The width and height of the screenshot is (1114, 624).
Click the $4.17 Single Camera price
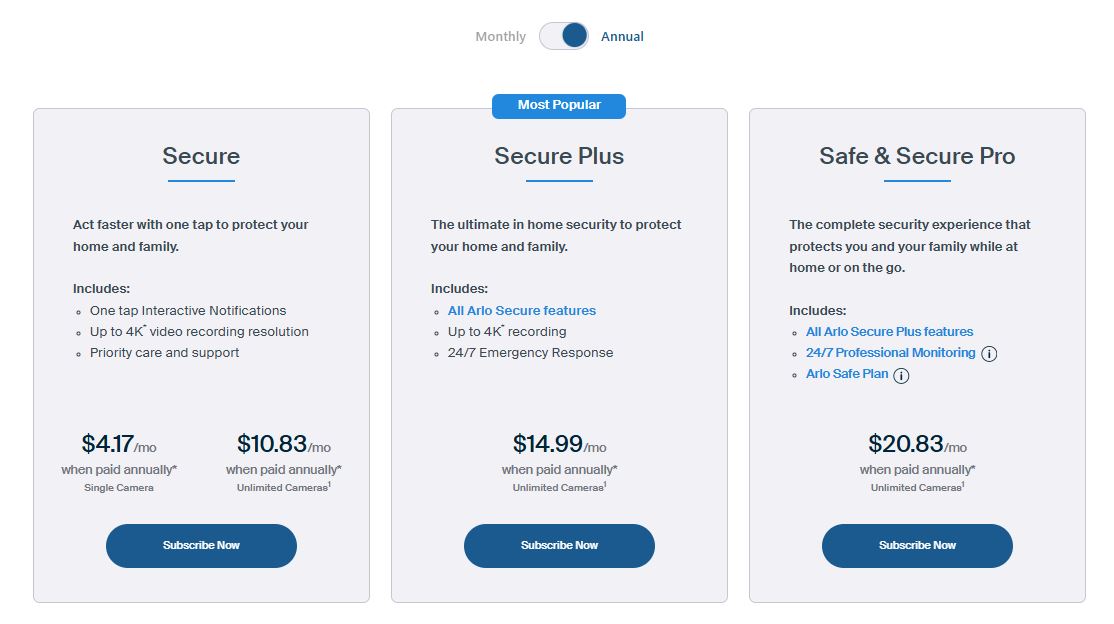pos(120,443)
